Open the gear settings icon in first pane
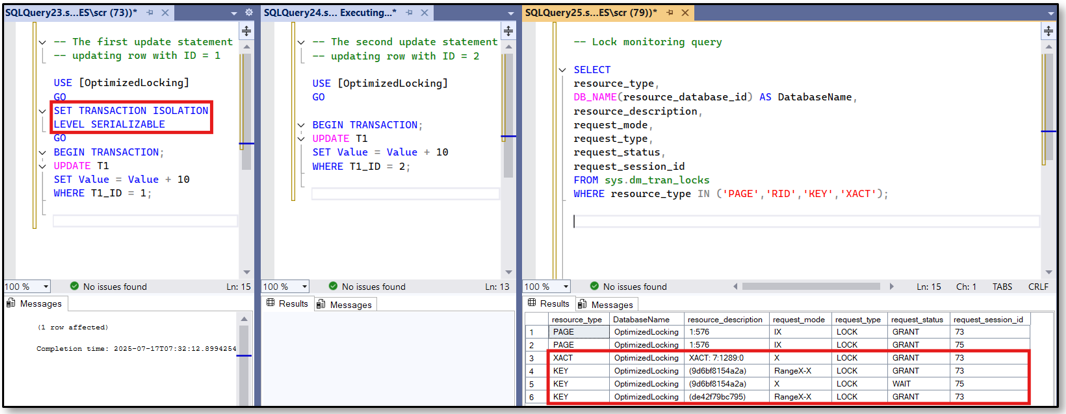1066x414 pixels. pos(248,13)
